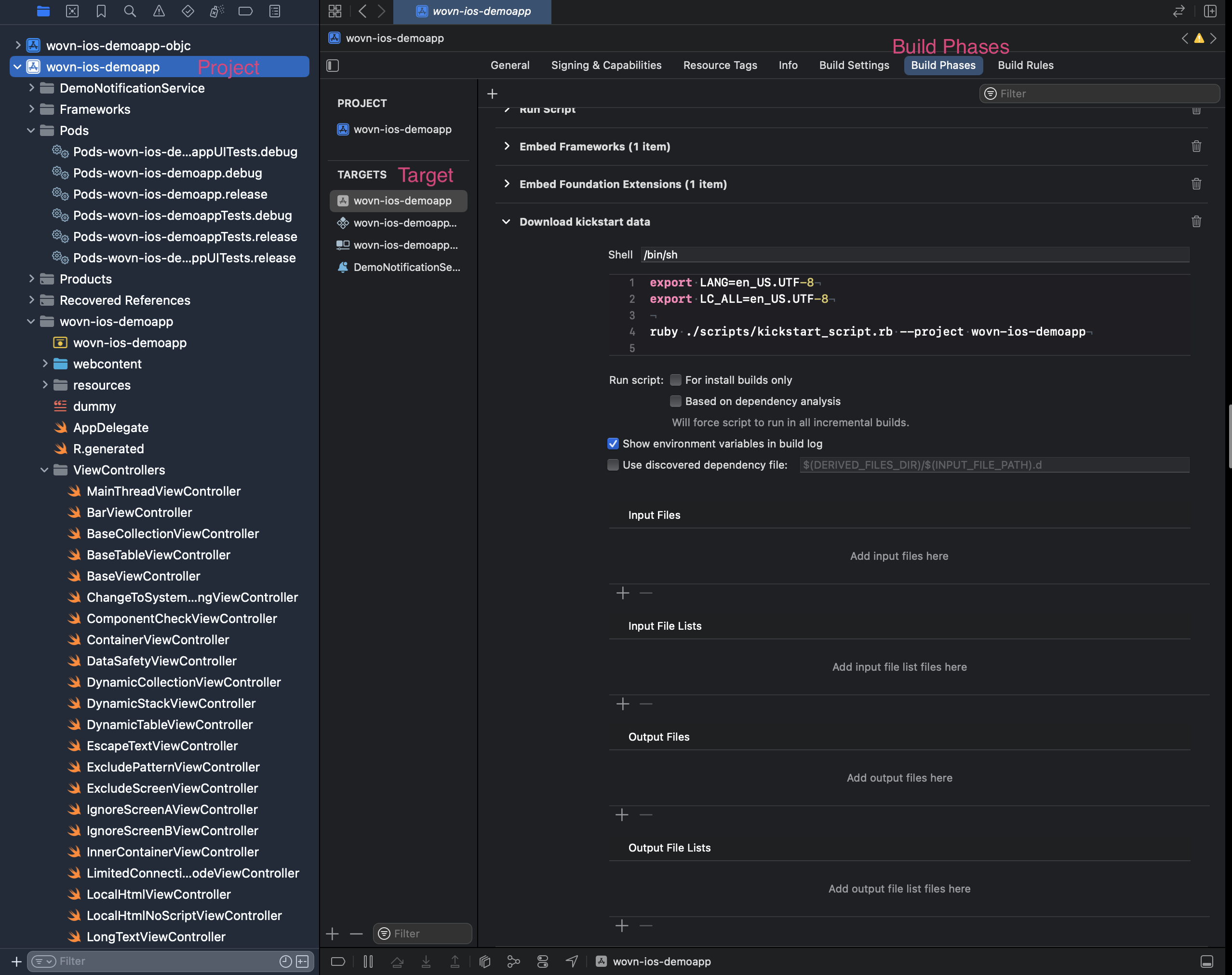Screen dimensions: 1232x975
Task: Toggle the bottom debug area panel icon
Action: click(x=1207, y=961)
